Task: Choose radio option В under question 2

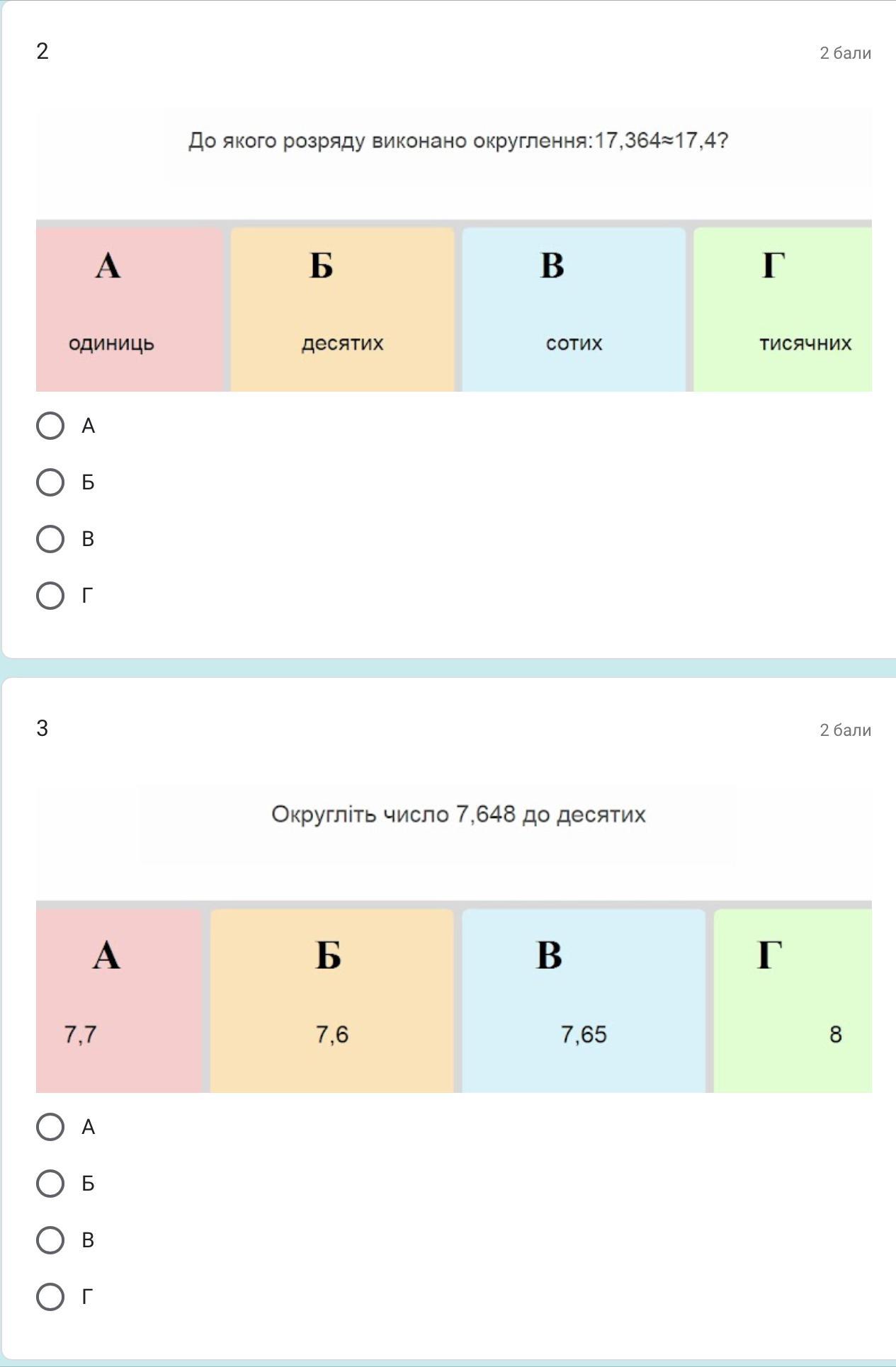Action: pos(50,539)
